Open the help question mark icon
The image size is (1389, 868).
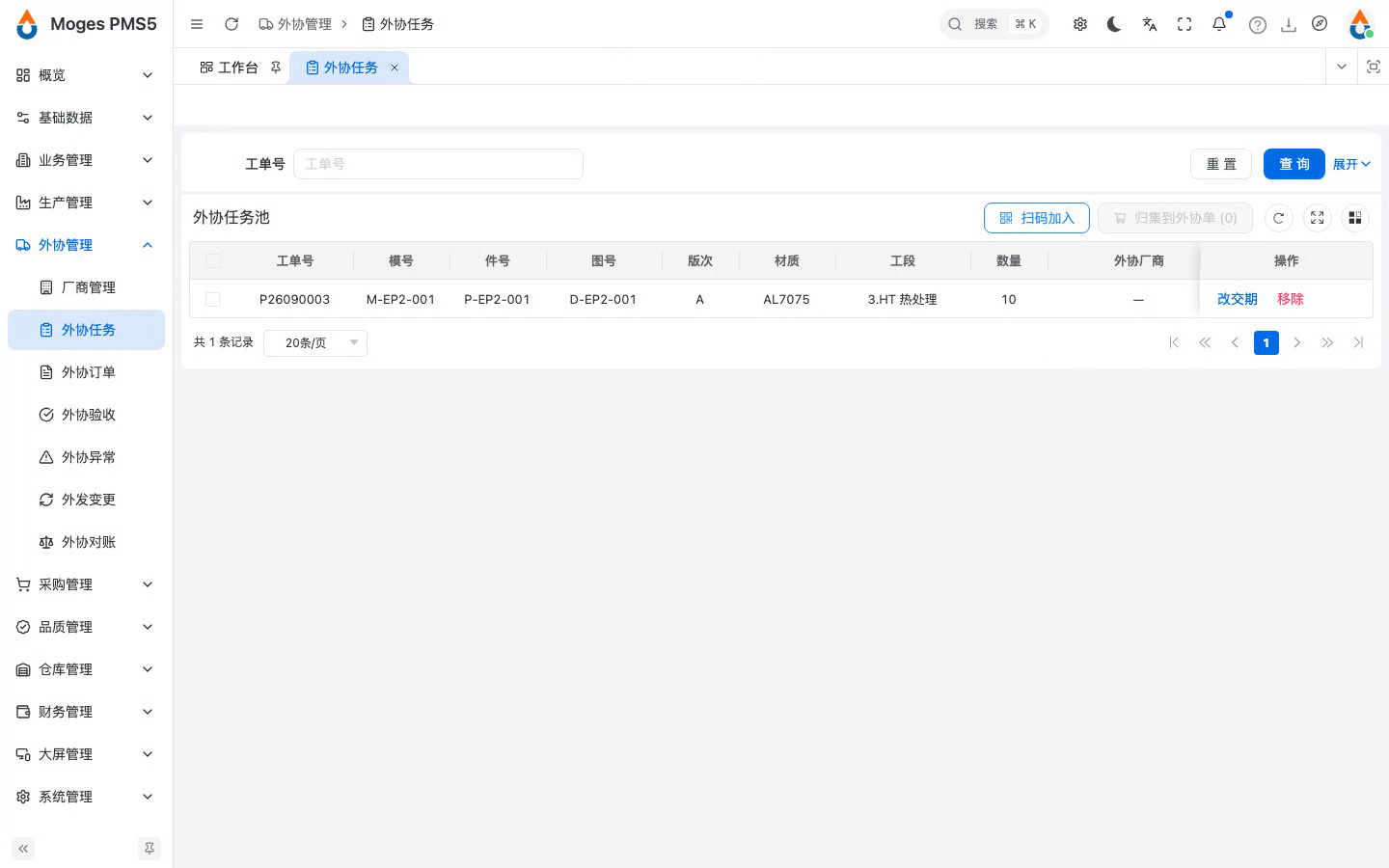pos(1258,25)
